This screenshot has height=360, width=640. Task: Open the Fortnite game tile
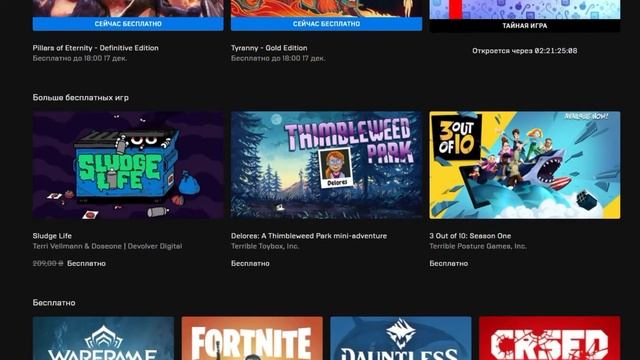pos(252,338)
